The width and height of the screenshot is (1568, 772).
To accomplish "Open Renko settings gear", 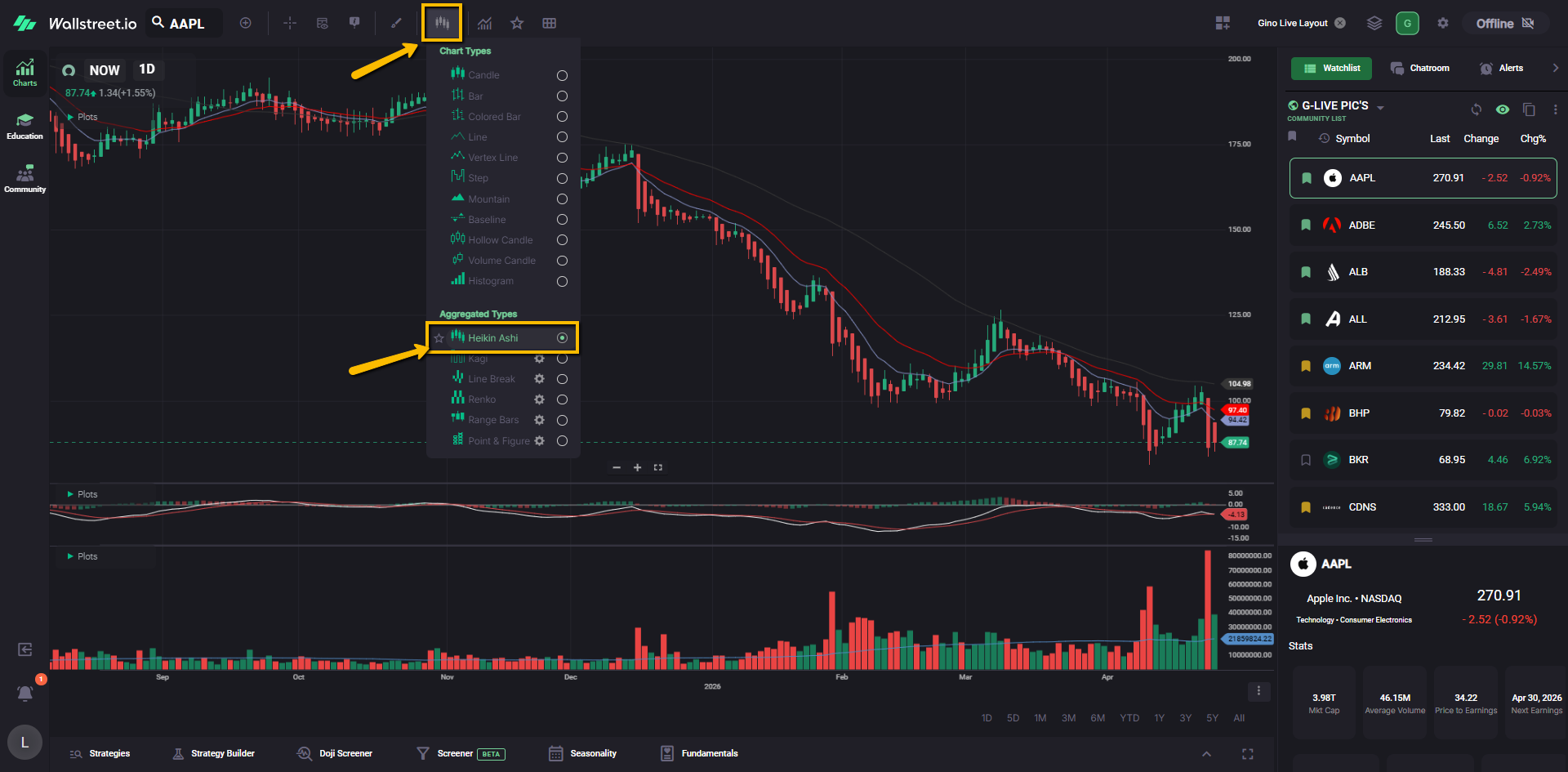I will [539, 399].
